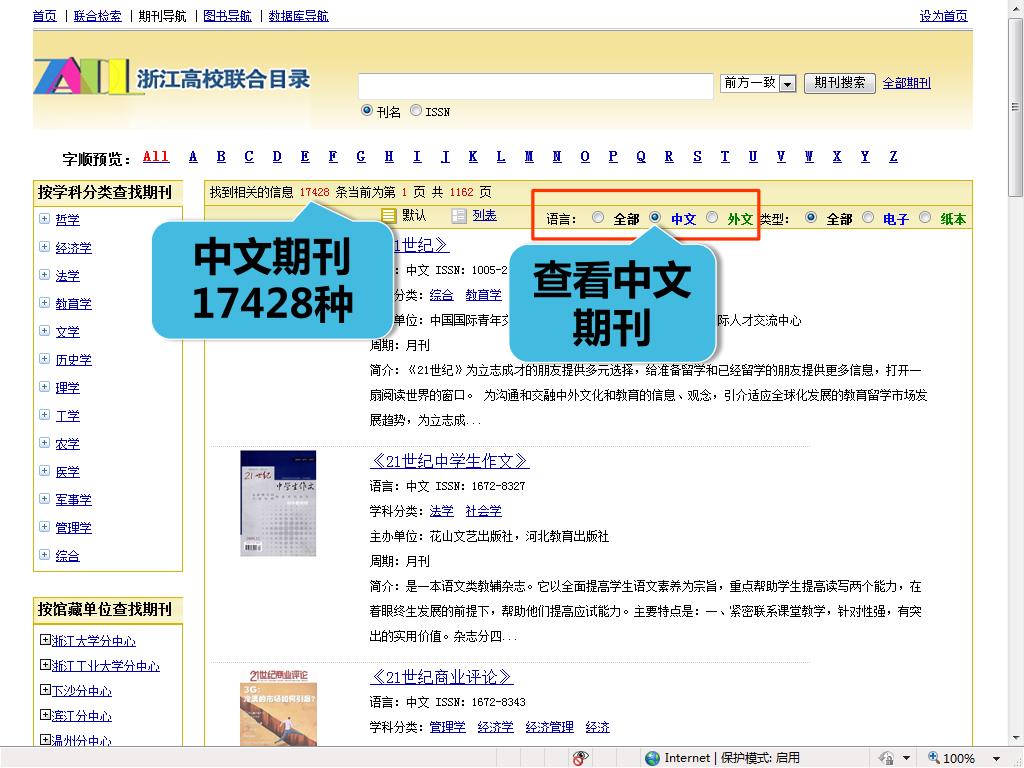This screenshot has height=768, width=1024.
Task: Select the ISSN search radio button
Action: click(x=415, y=110)
